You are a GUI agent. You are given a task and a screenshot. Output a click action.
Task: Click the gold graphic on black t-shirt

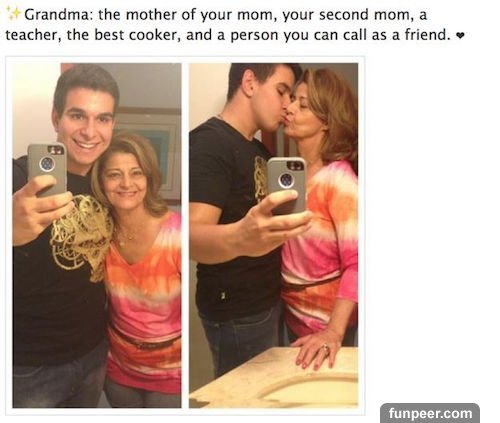[82, 235]
